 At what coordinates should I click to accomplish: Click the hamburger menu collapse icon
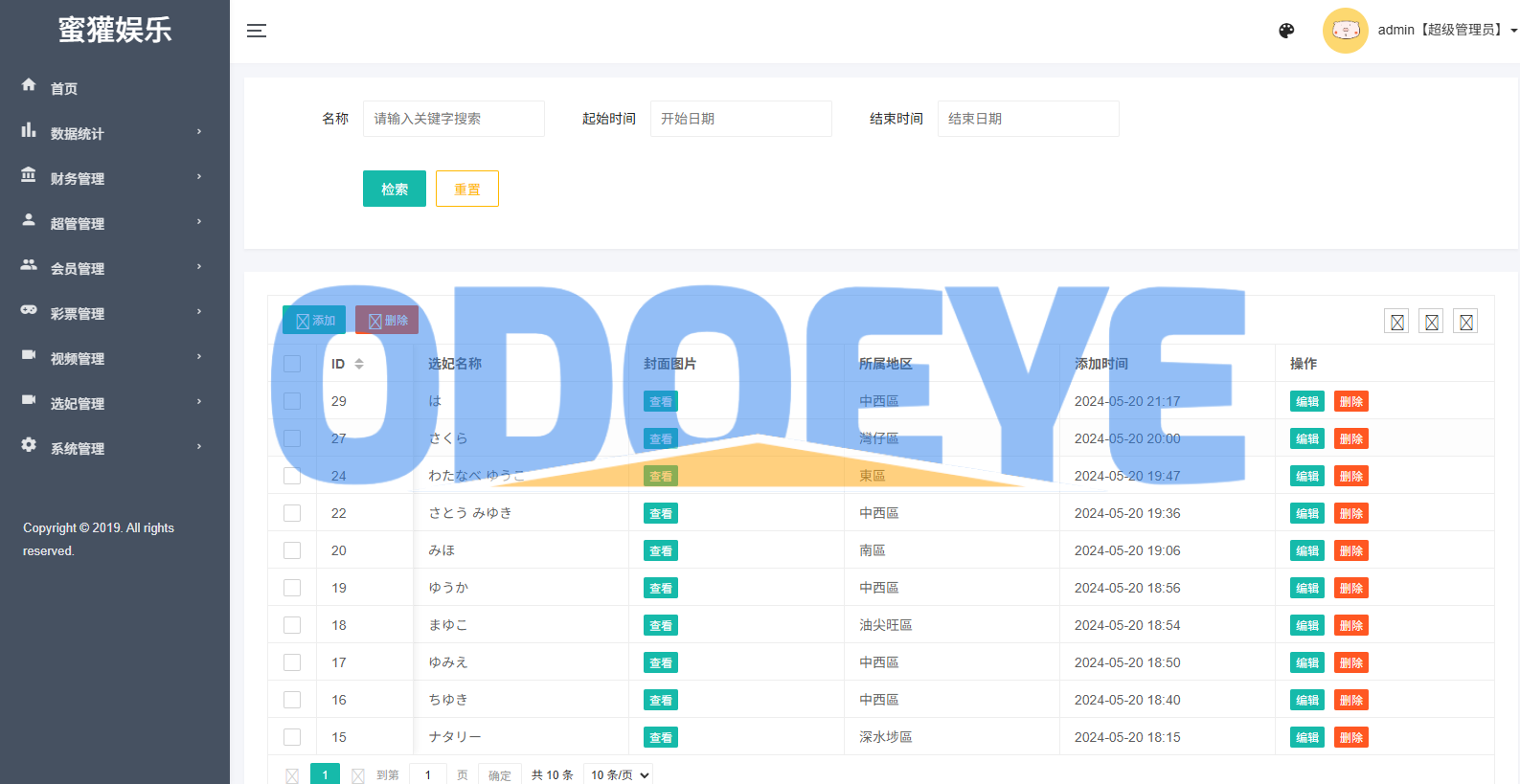[x=256, y=31]
